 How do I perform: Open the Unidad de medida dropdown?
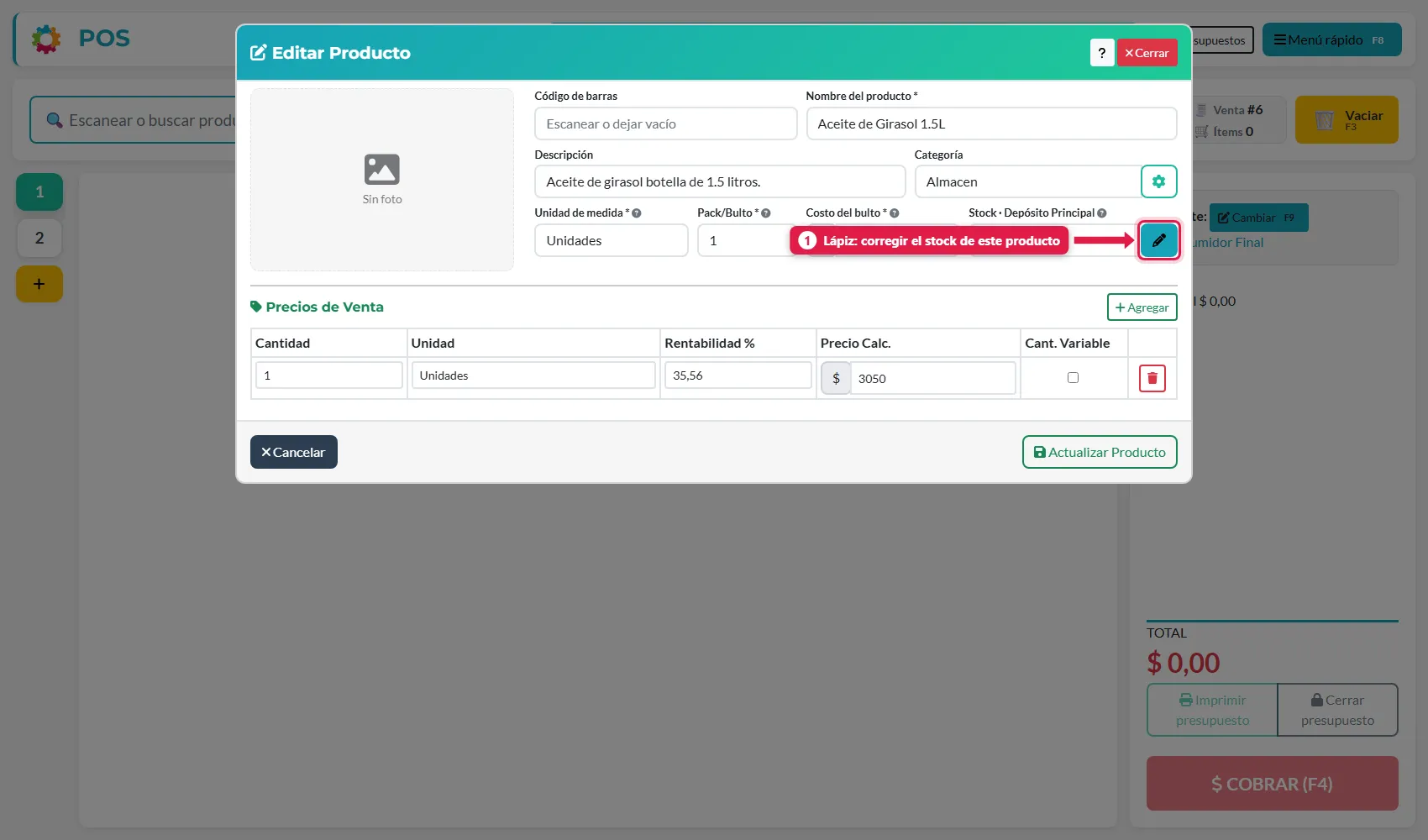pos(611,240)
